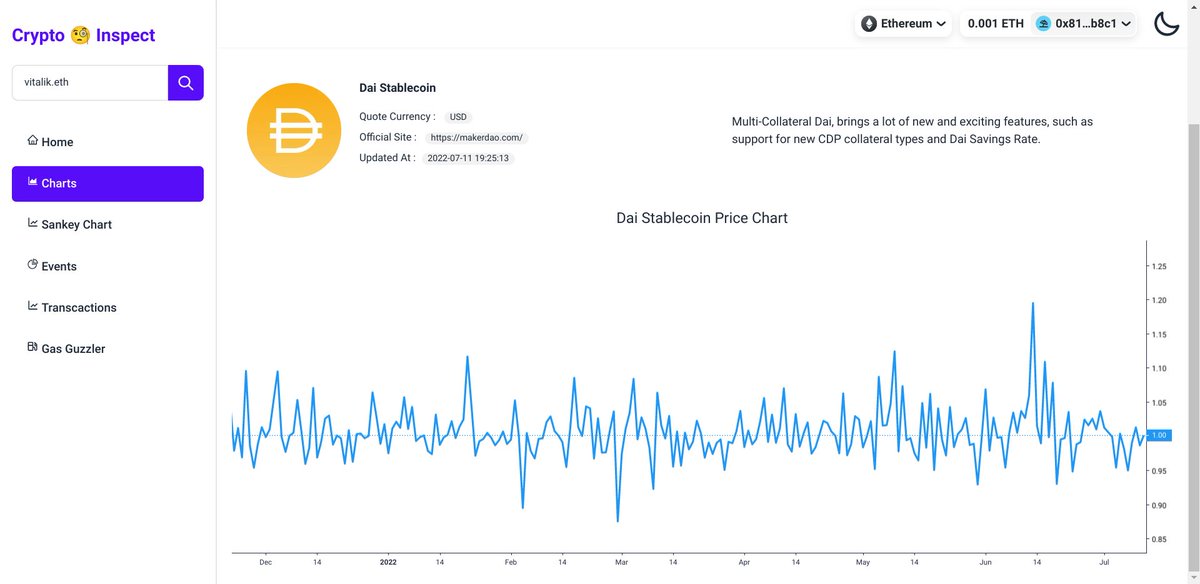The width and height of the screenshot is (1200, 584).
Task: Open the Events page
Action: coord(108,267)
